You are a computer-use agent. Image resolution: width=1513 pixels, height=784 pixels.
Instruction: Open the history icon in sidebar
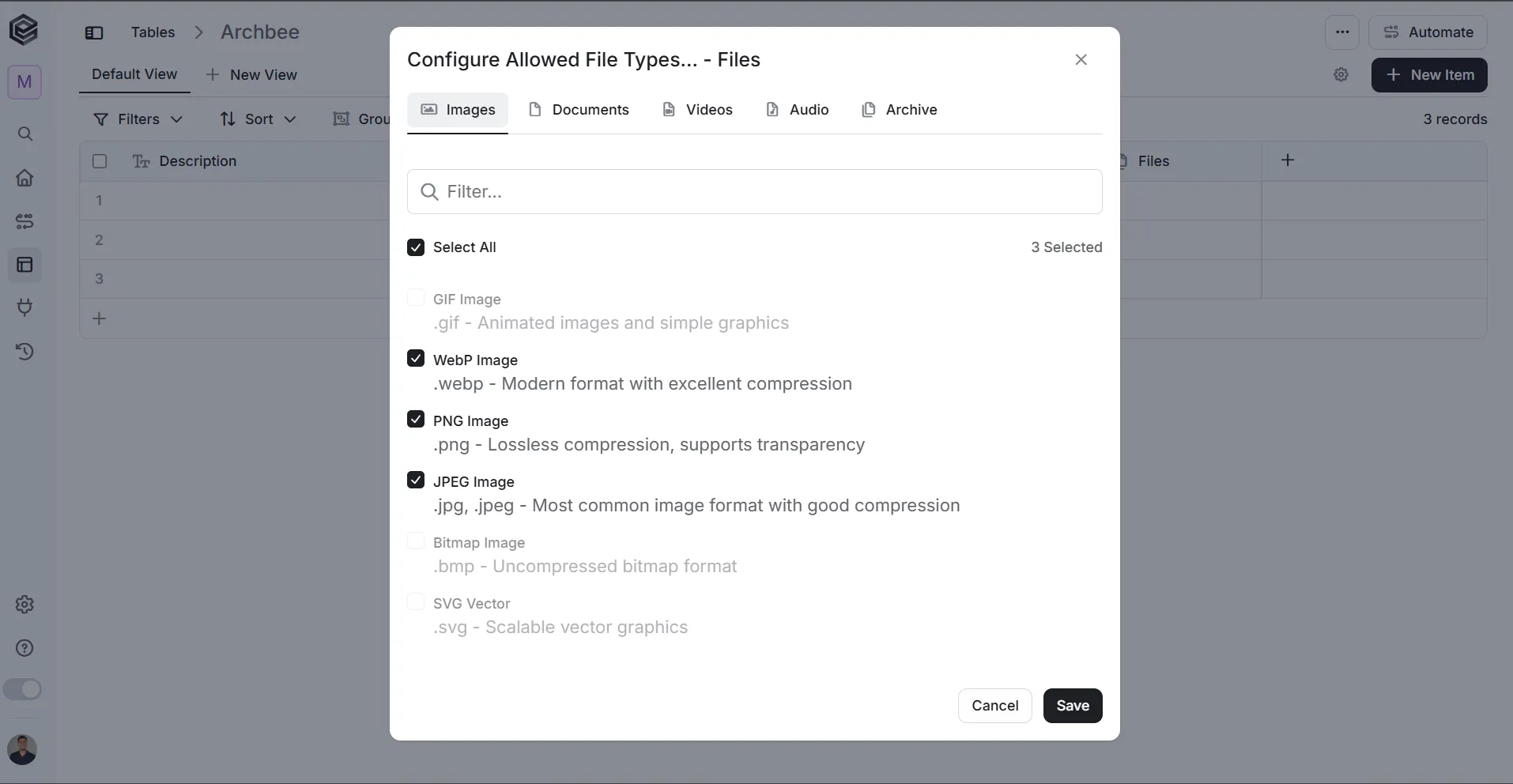pos(25,352)
